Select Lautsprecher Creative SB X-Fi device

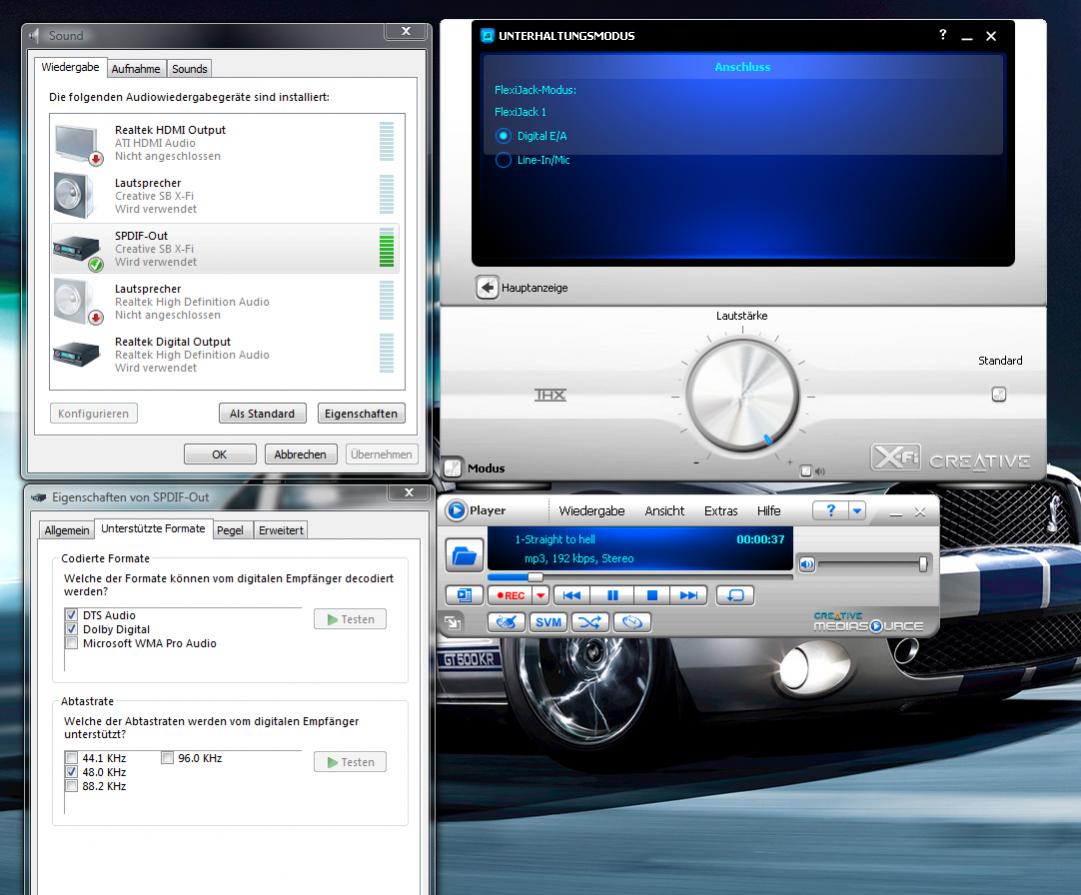point(225,196)
